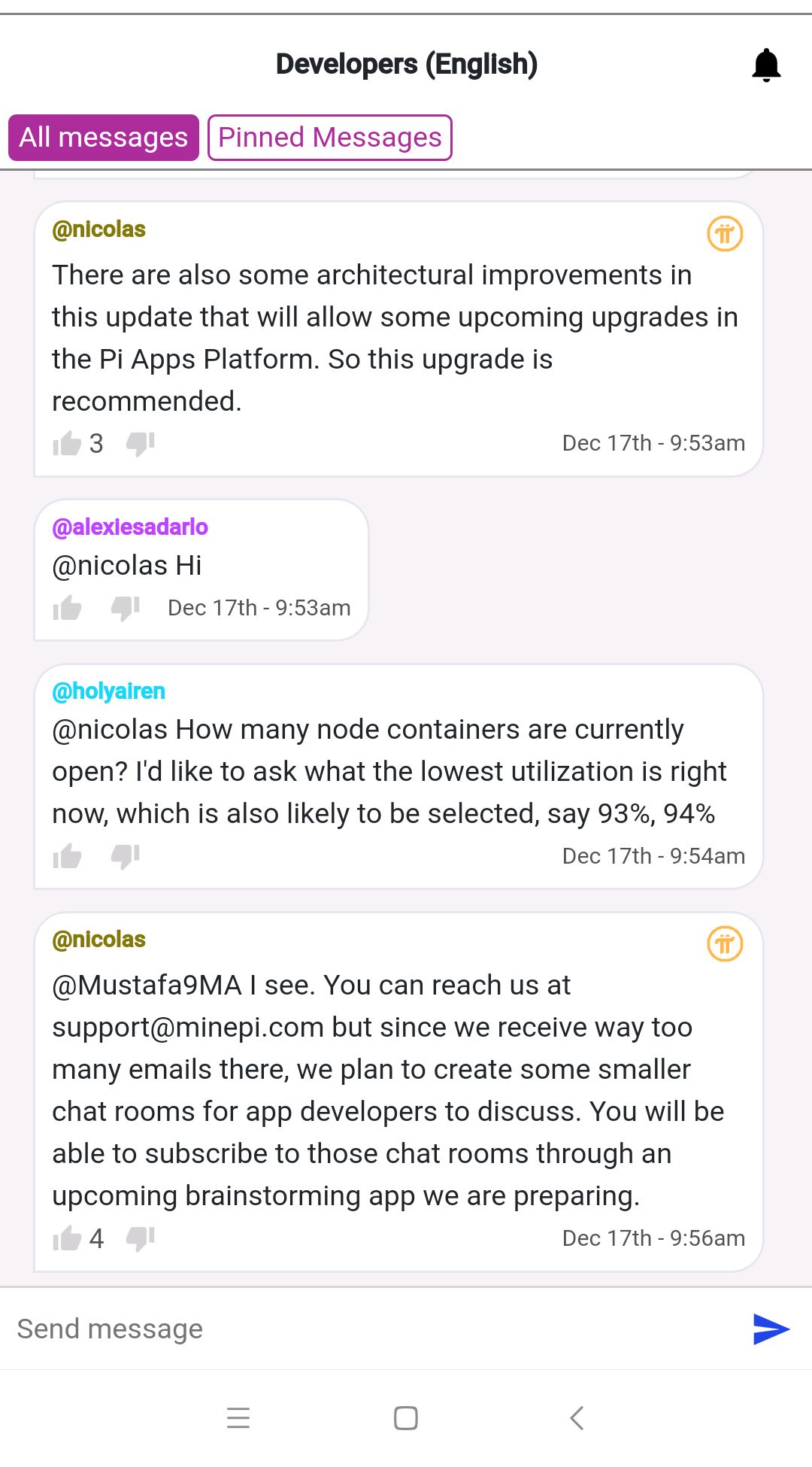Open the Pinned Messages tab
The height and width of the screenshot is (1467, 812).
pyautogui.click(x=330, y=138)
